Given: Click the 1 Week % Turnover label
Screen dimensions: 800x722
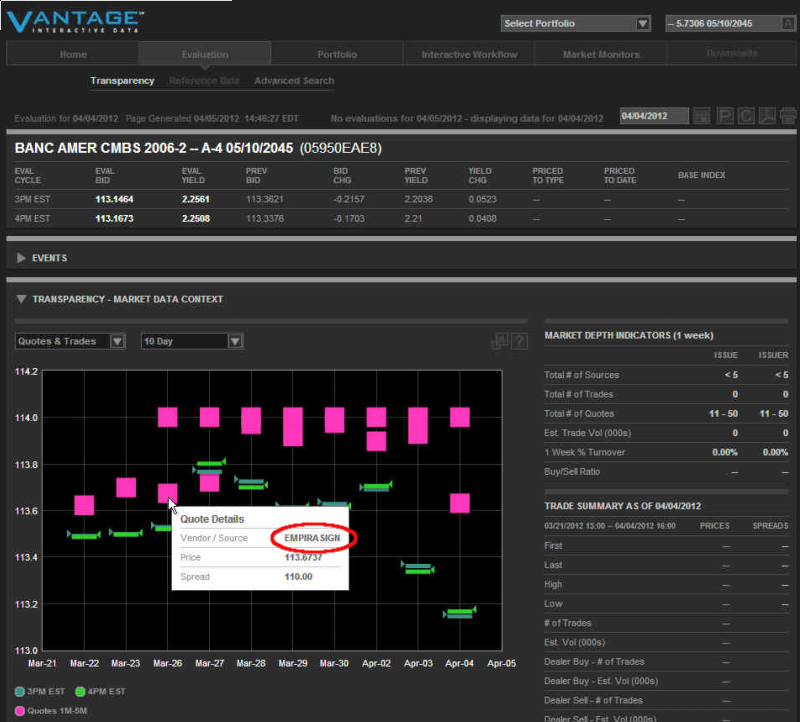Looking at the screenshot, I should (x=585, y=452).
